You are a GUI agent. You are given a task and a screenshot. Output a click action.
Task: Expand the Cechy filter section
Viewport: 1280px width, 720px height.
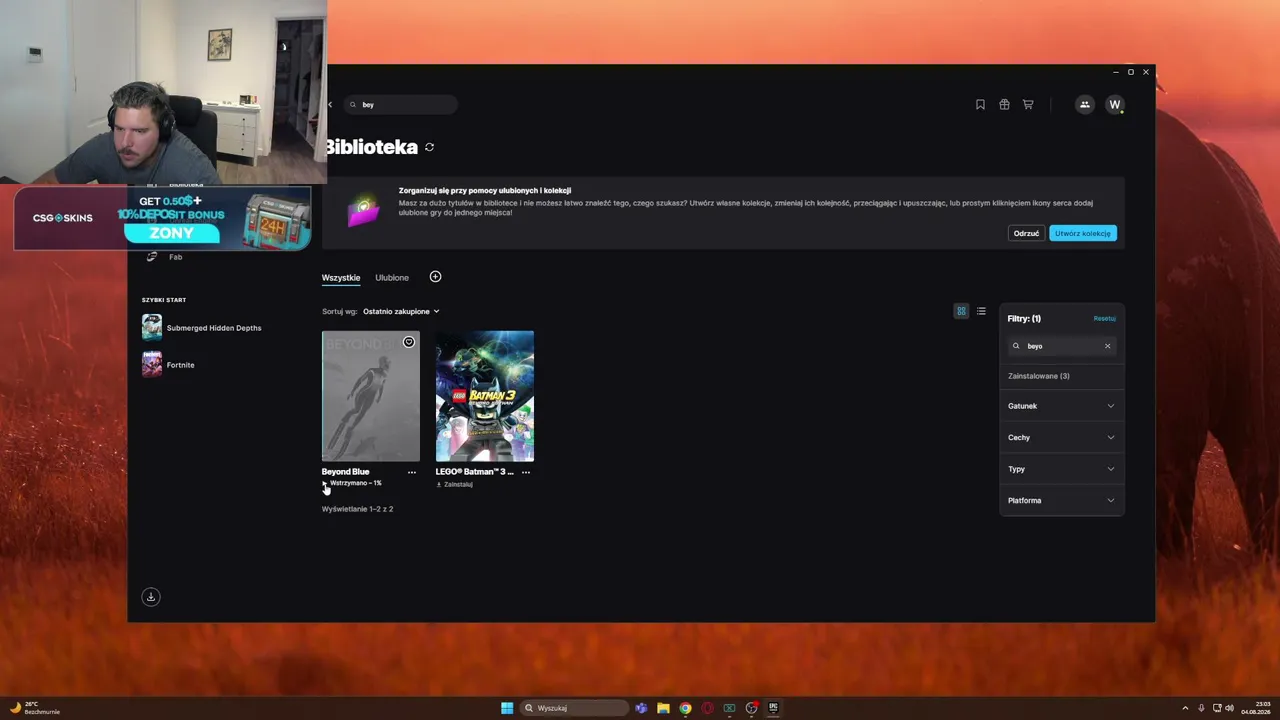click(x=1061, y=437)
